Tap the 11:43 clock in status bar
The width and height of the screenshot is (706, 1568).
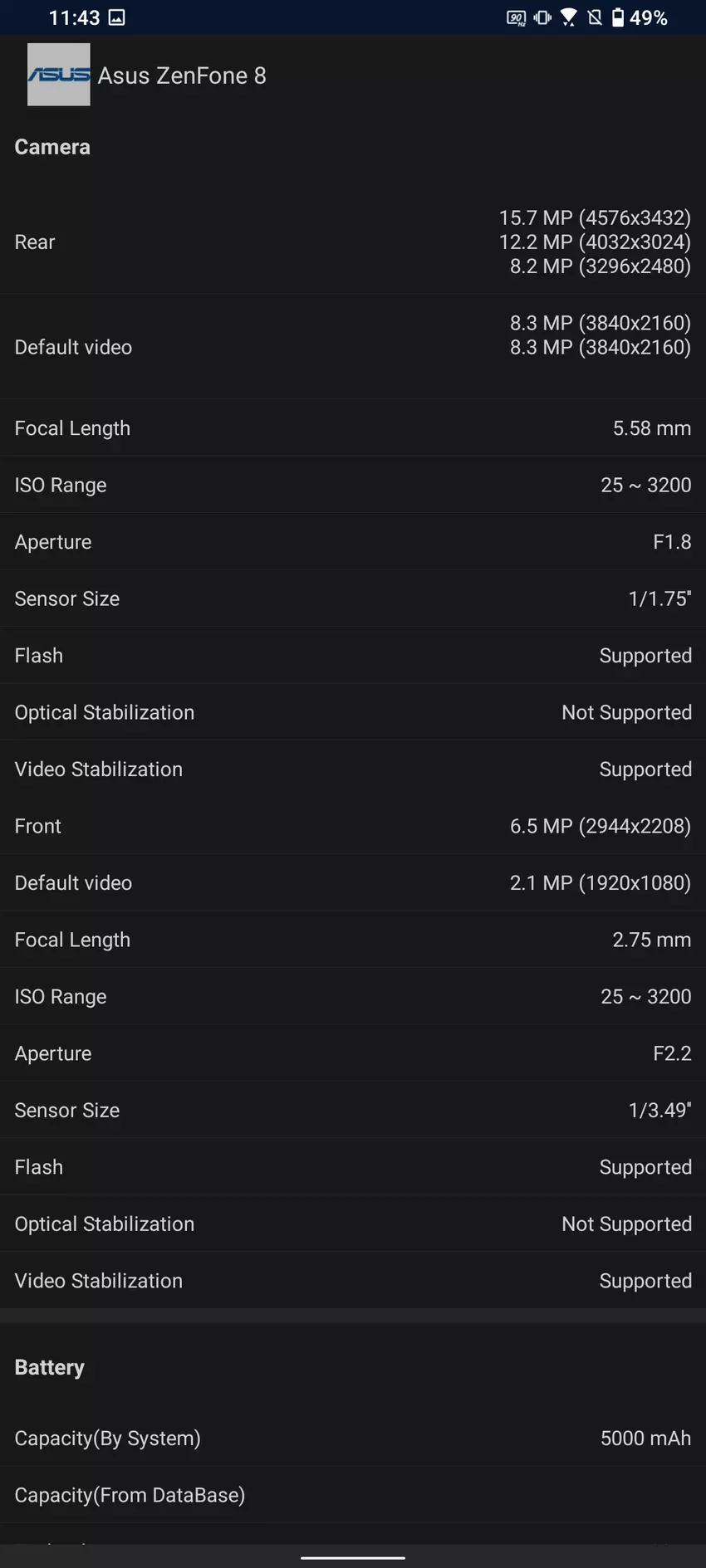click(74, 17)
